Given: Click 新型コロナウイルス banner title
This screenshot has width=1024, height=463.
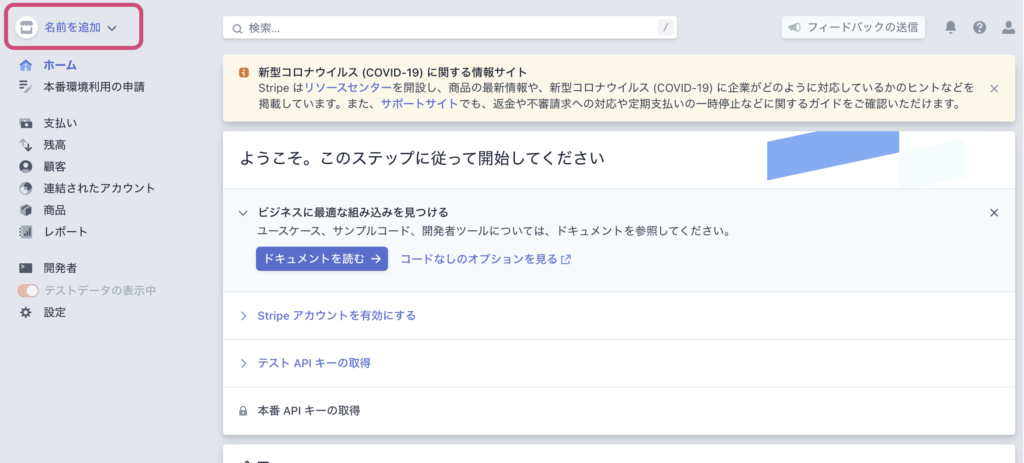Looking at the screenshot, I should (x=392, y=72).
